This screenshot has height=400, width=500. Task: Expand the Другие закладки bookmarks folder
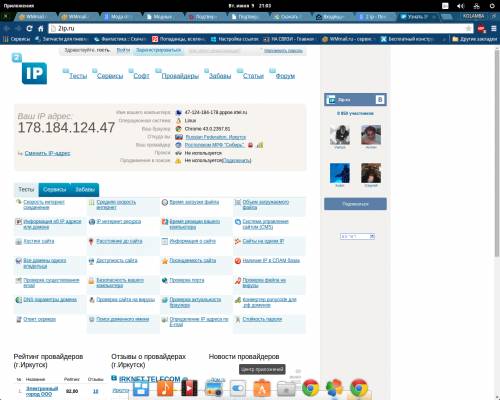(475, 39)
